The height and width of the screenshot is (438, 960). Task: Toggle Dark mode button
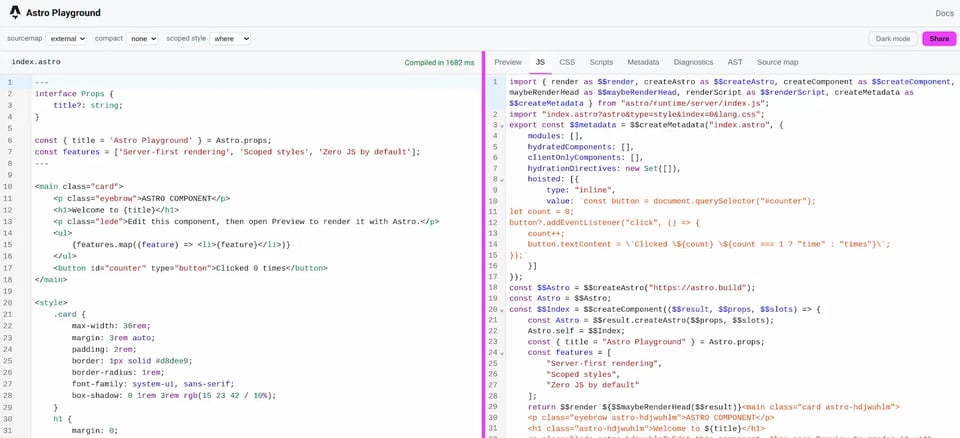[893, 39]
